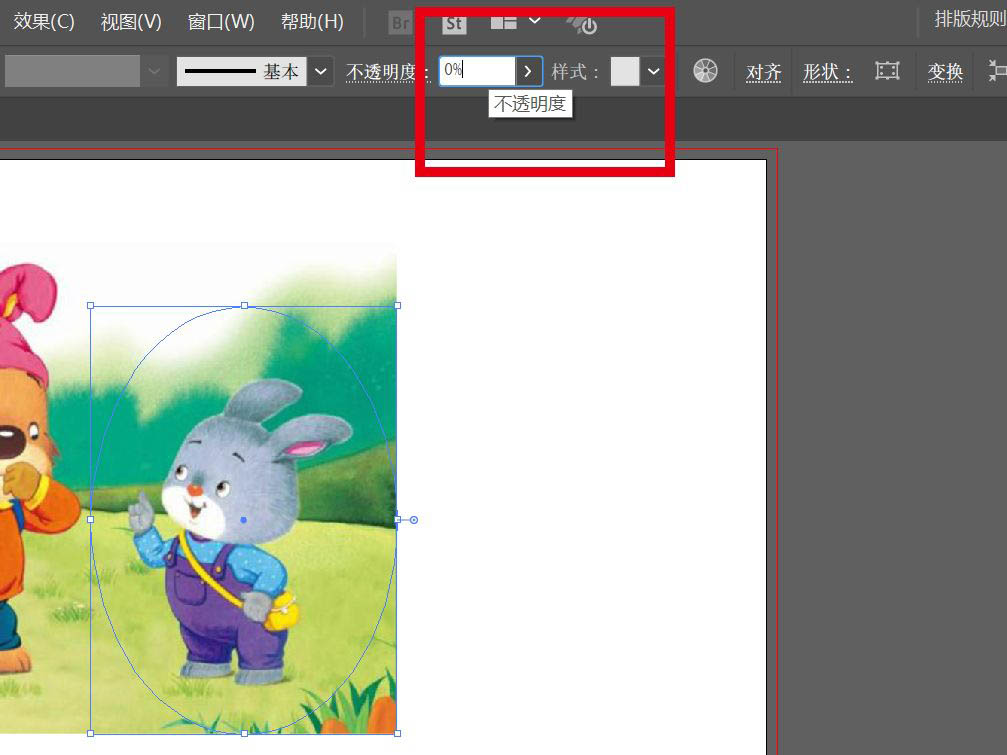Viewport: 1007px width, 755px height.
Task: Click the arrange documents icon
Action: 504,22
